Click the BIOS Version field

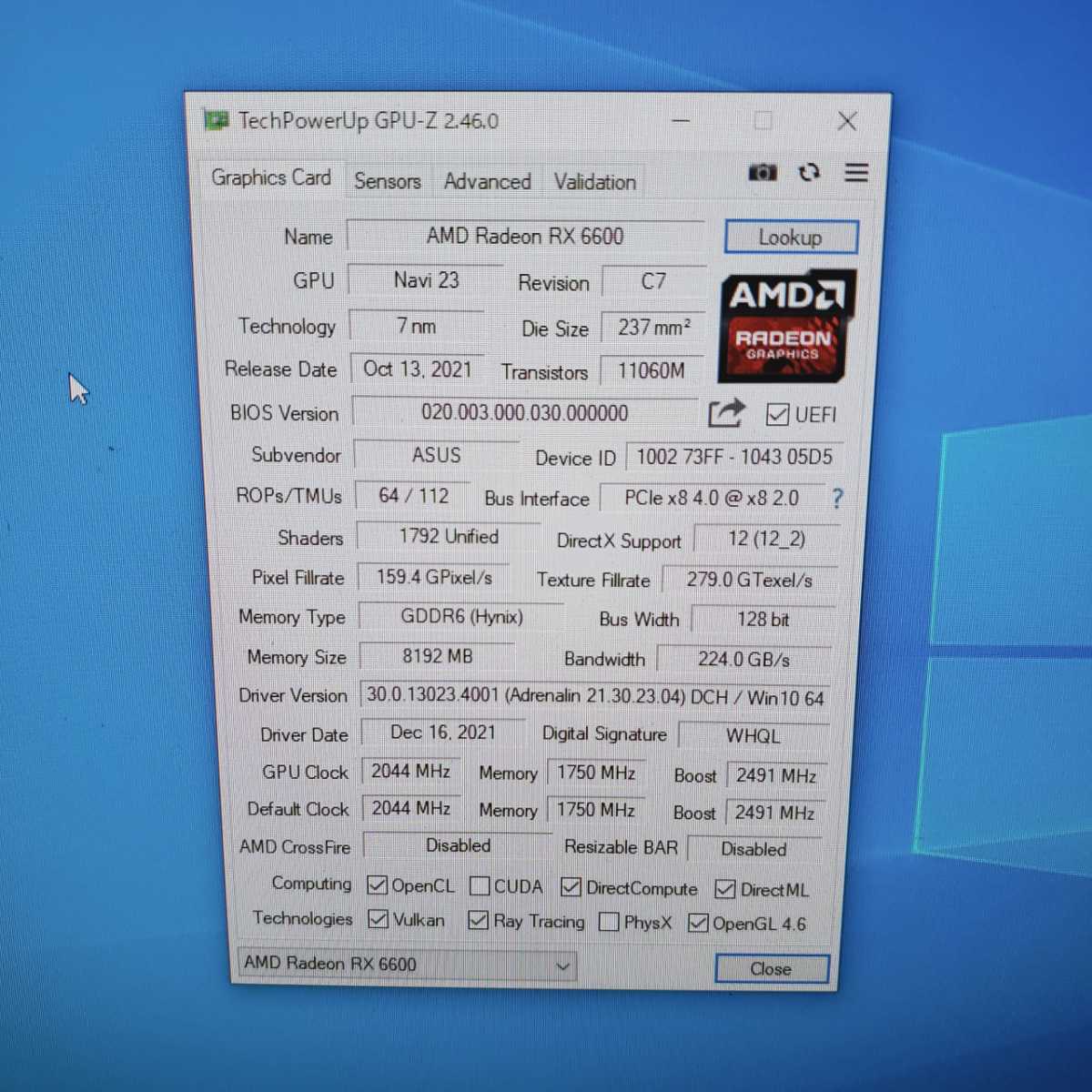[x=524, y=413]
